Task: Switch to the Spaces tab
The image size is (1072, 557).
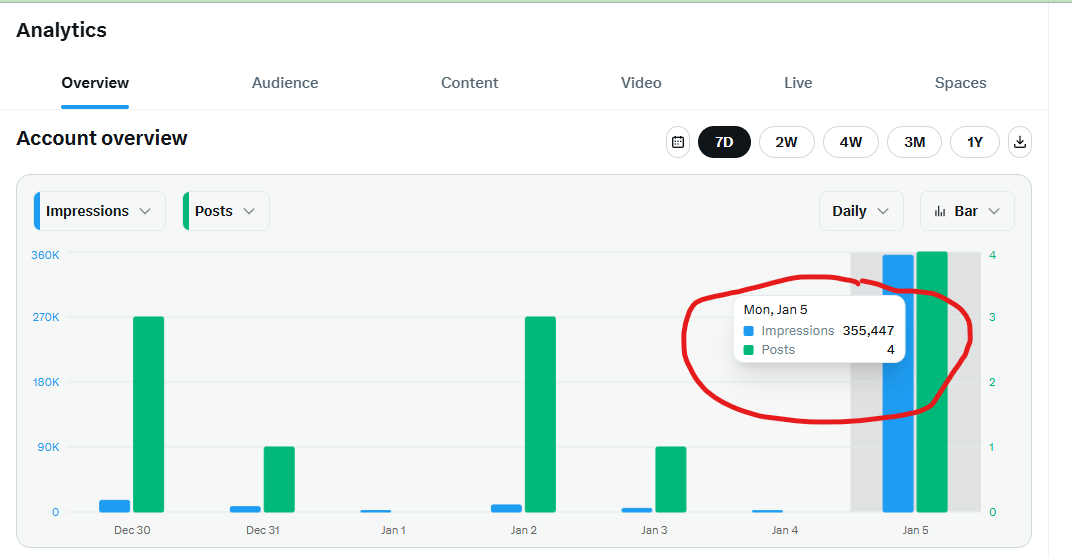Action: pos(961,83)
